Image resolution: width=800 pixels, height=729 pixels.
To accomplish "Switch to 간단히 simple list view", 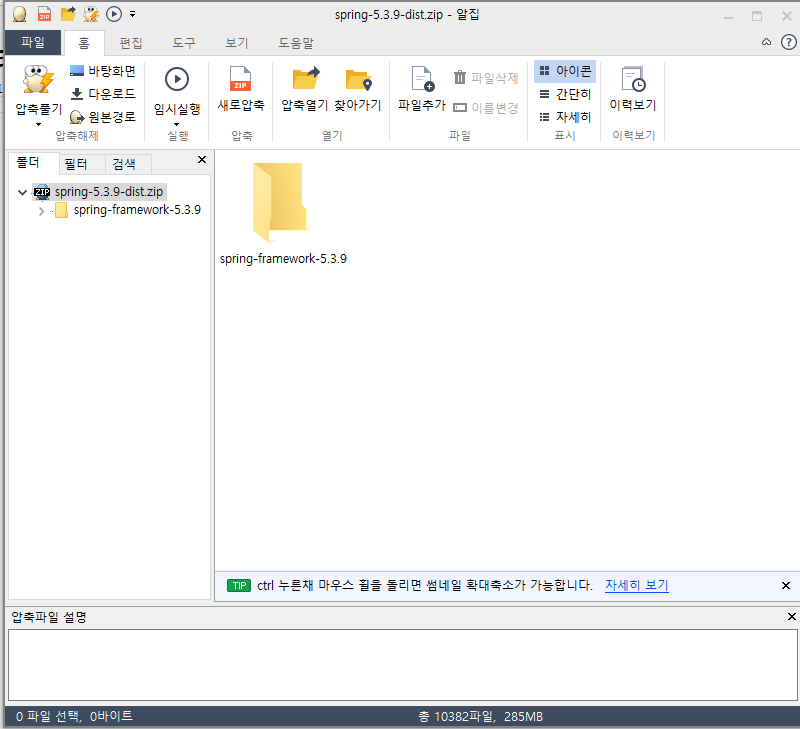I will click(565, 94).
